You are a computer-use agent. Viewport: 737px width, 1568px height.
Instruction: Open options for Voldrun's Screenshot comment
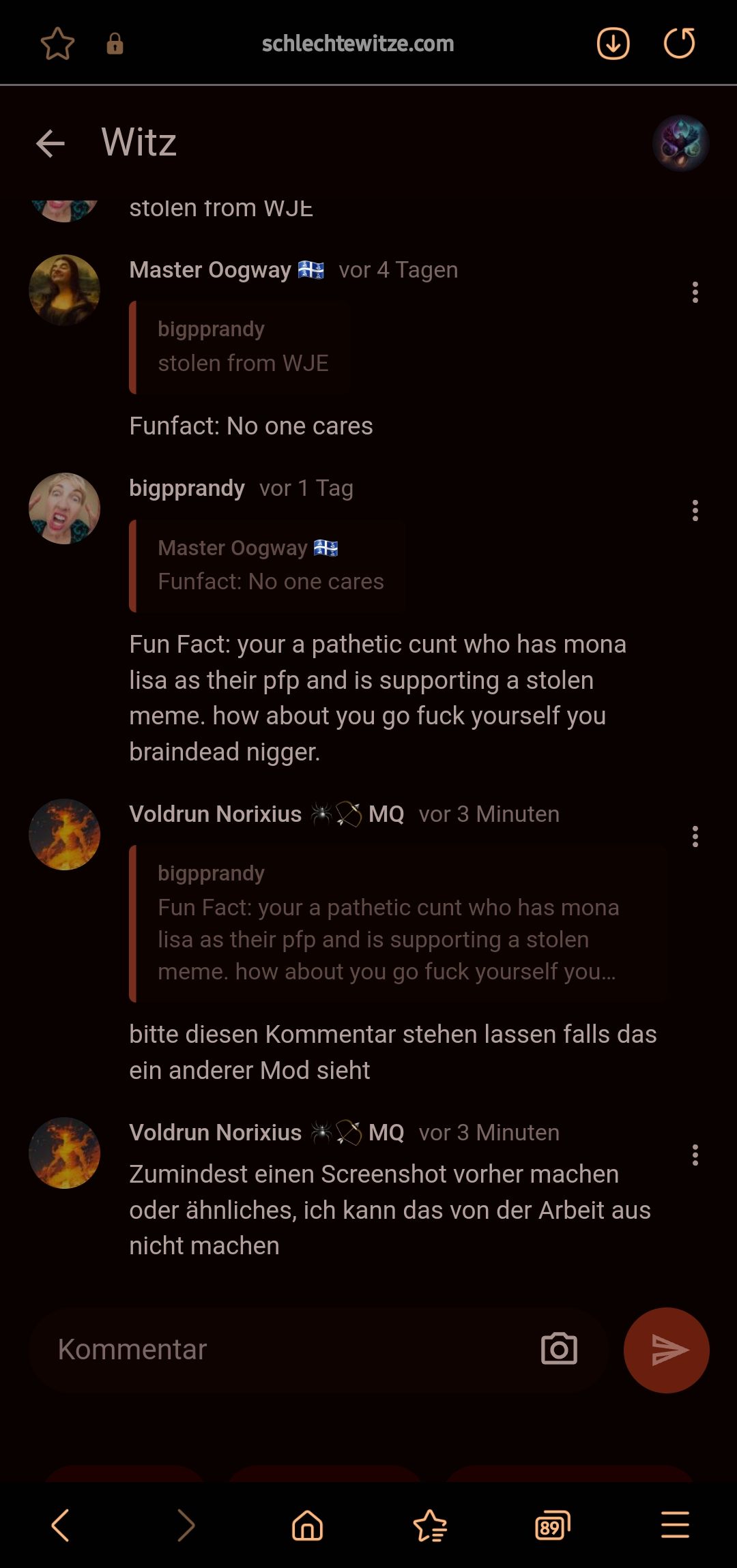(x=695, y=1155)
